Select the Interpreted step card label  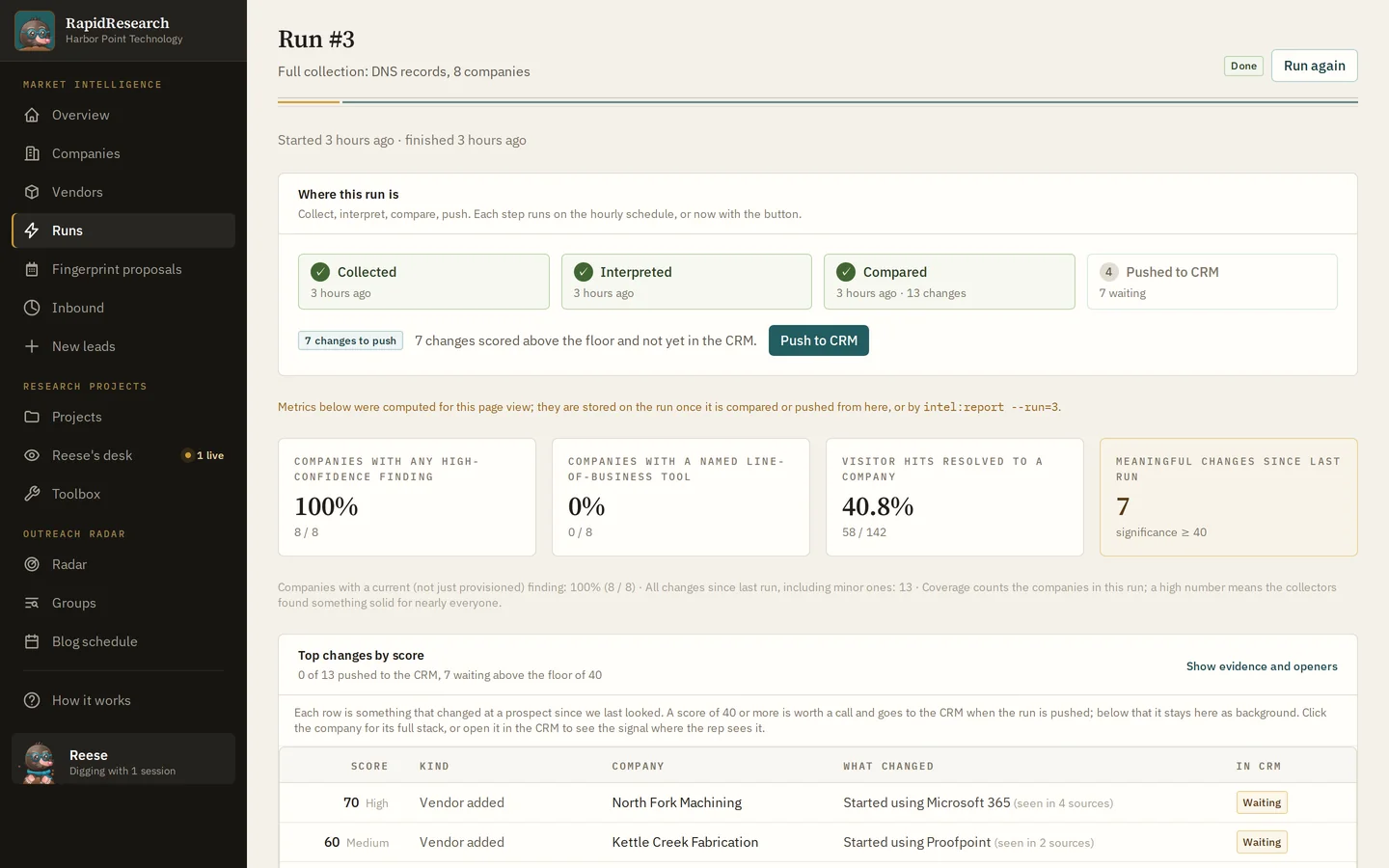point(636,272)
